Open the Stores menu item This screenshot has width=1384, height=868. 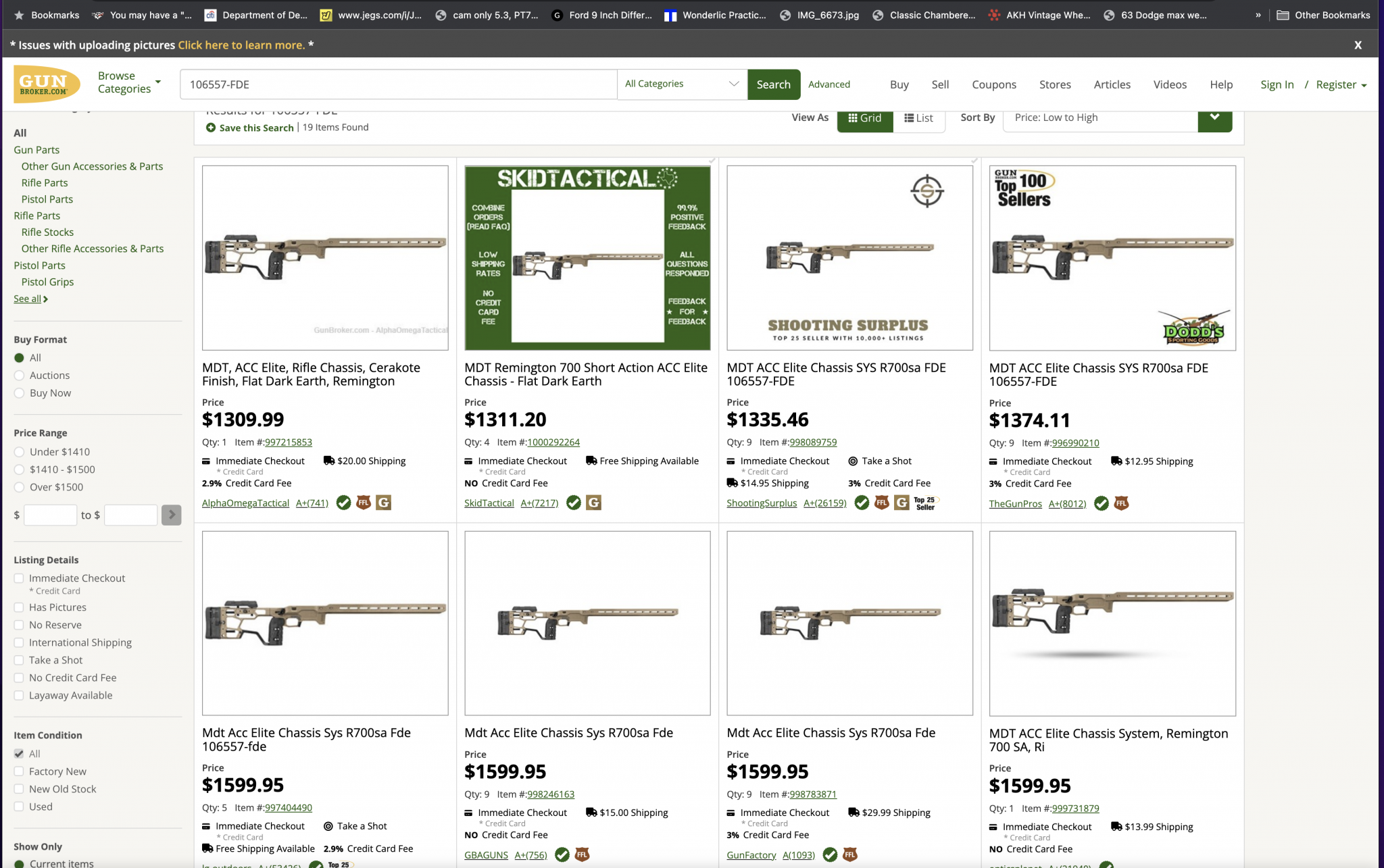click(x=1055, y=84)
